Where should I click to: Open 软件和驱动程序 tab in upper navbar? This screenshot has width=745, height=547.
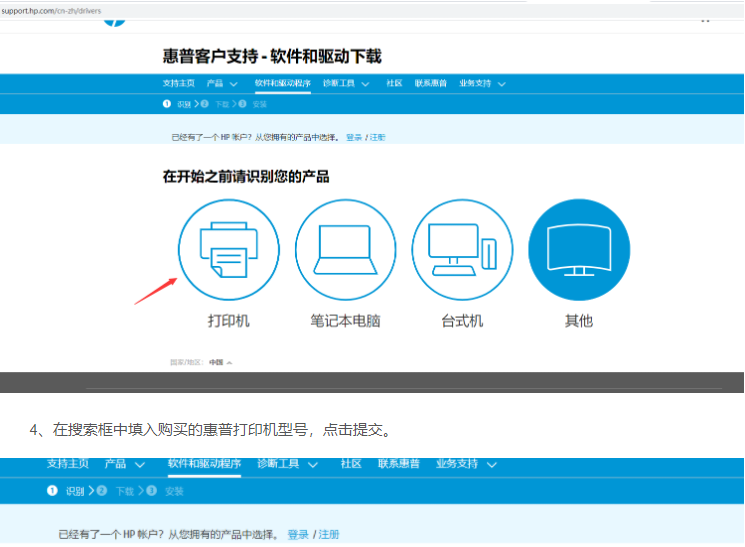click(x=283, y=83)
